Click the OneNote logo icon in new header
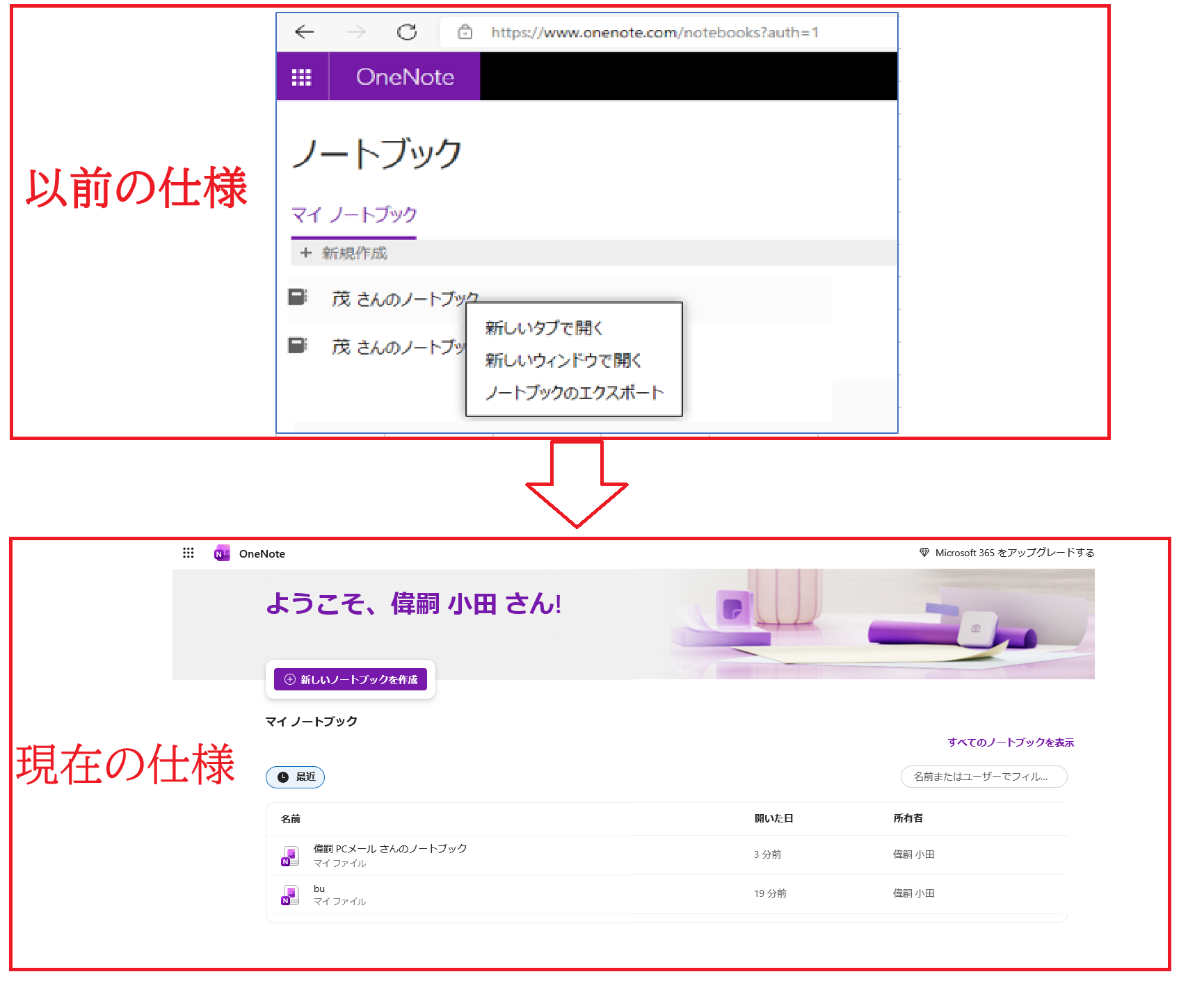Image resolution: width=1204 pixels, height=981 pixels. click(x=222, y=553)
